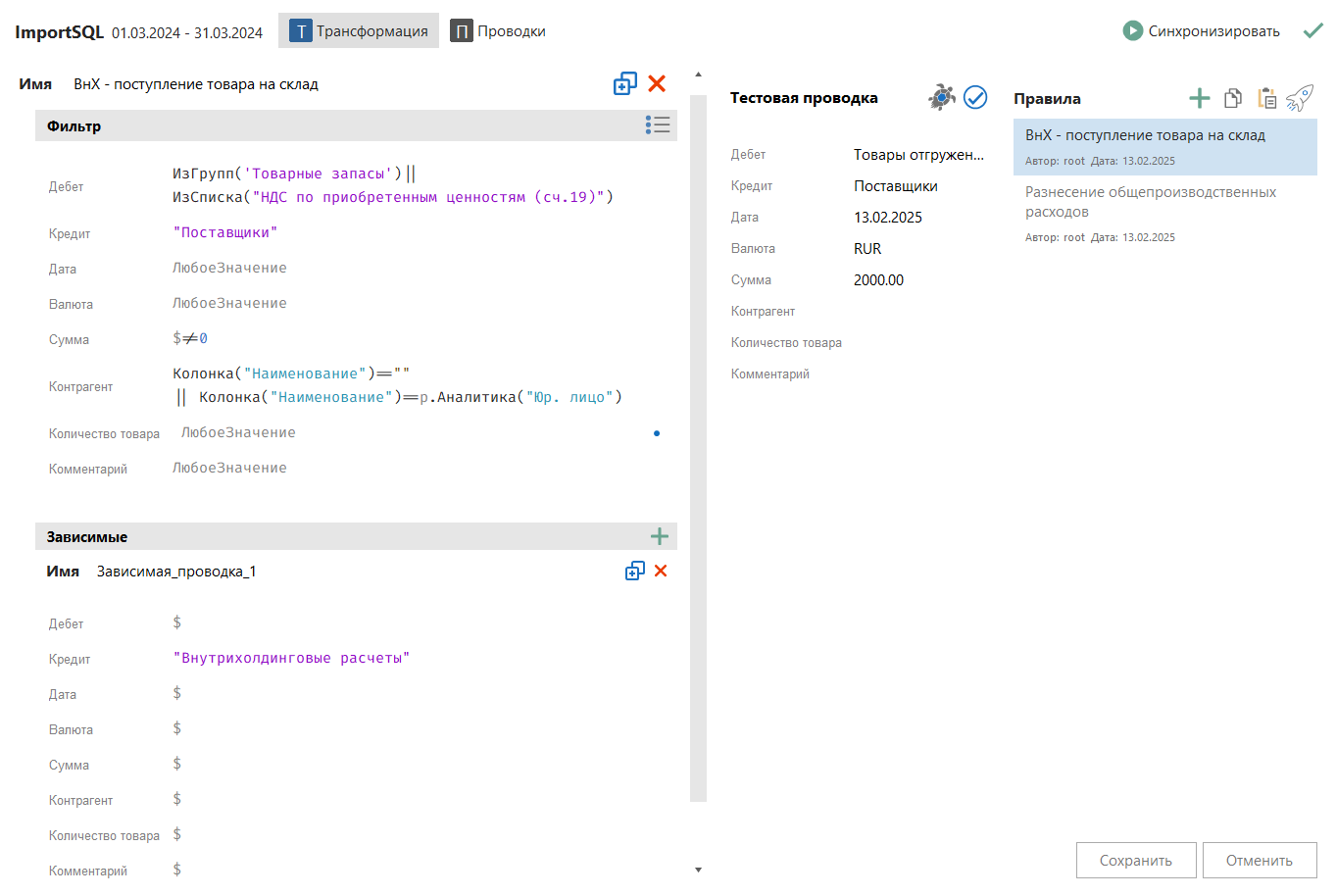Copy the selected rule in Правила
The height and width of the screenshot is (896, 1336).
[x=1233, y=98]
